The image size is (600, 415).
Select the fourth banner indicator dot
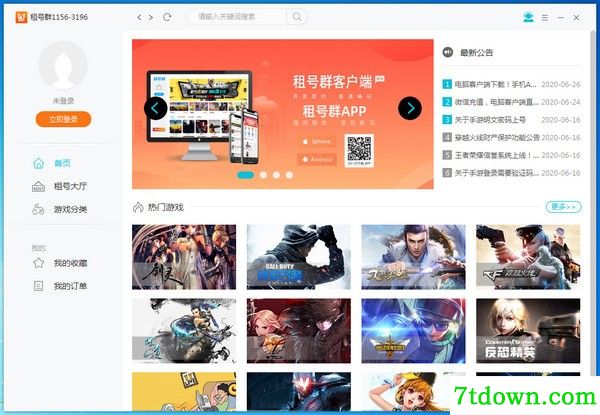pyautogui.click(x=290, y=175)
